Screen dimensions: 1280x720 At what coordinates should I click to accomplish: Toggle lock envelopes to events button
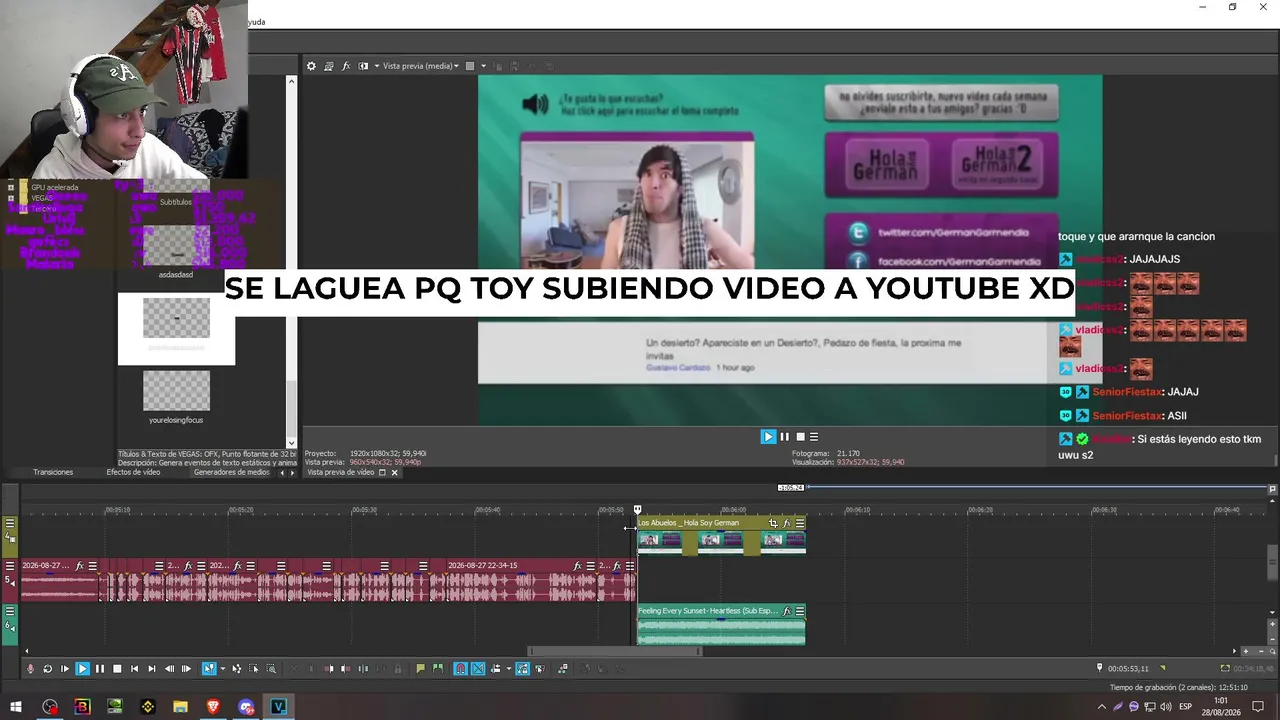click(x=522, y=669)
